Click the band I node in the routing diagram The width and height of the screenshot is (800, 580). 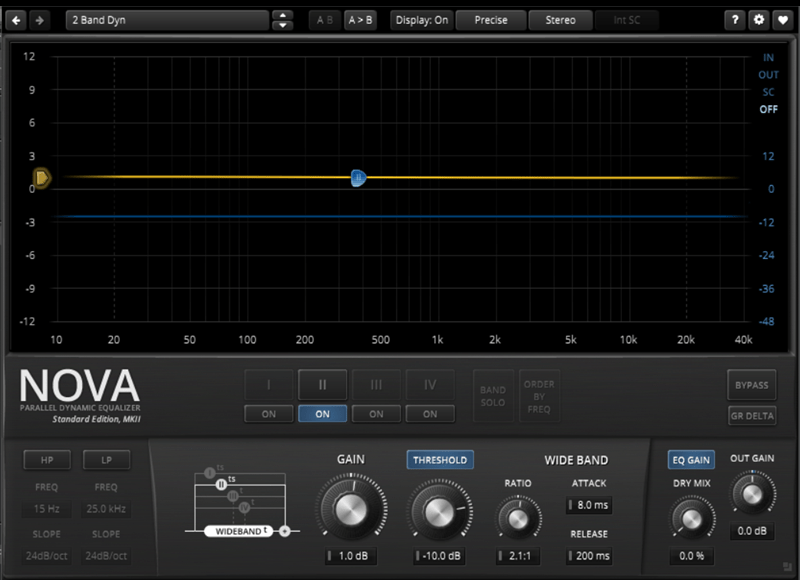(x=209, y=473)
